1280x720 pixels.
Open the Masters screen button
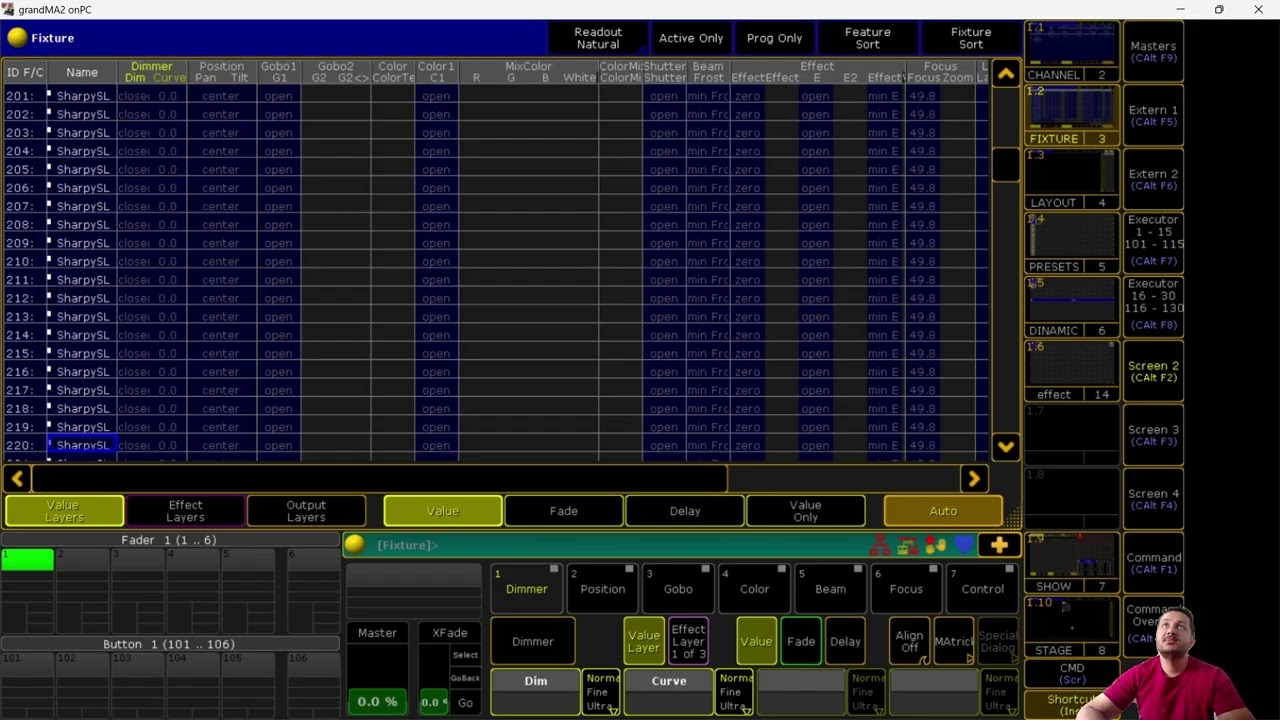[1153, 52]
